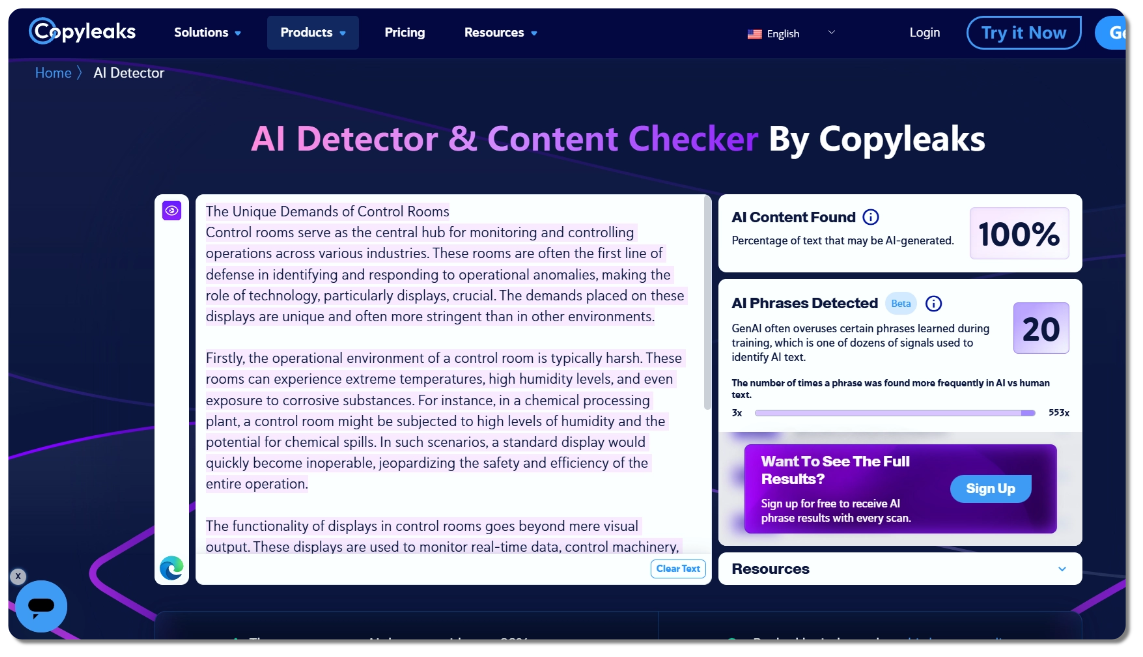Click the Sign Up button
The image size is (1143, 657).
pos(990,488)
